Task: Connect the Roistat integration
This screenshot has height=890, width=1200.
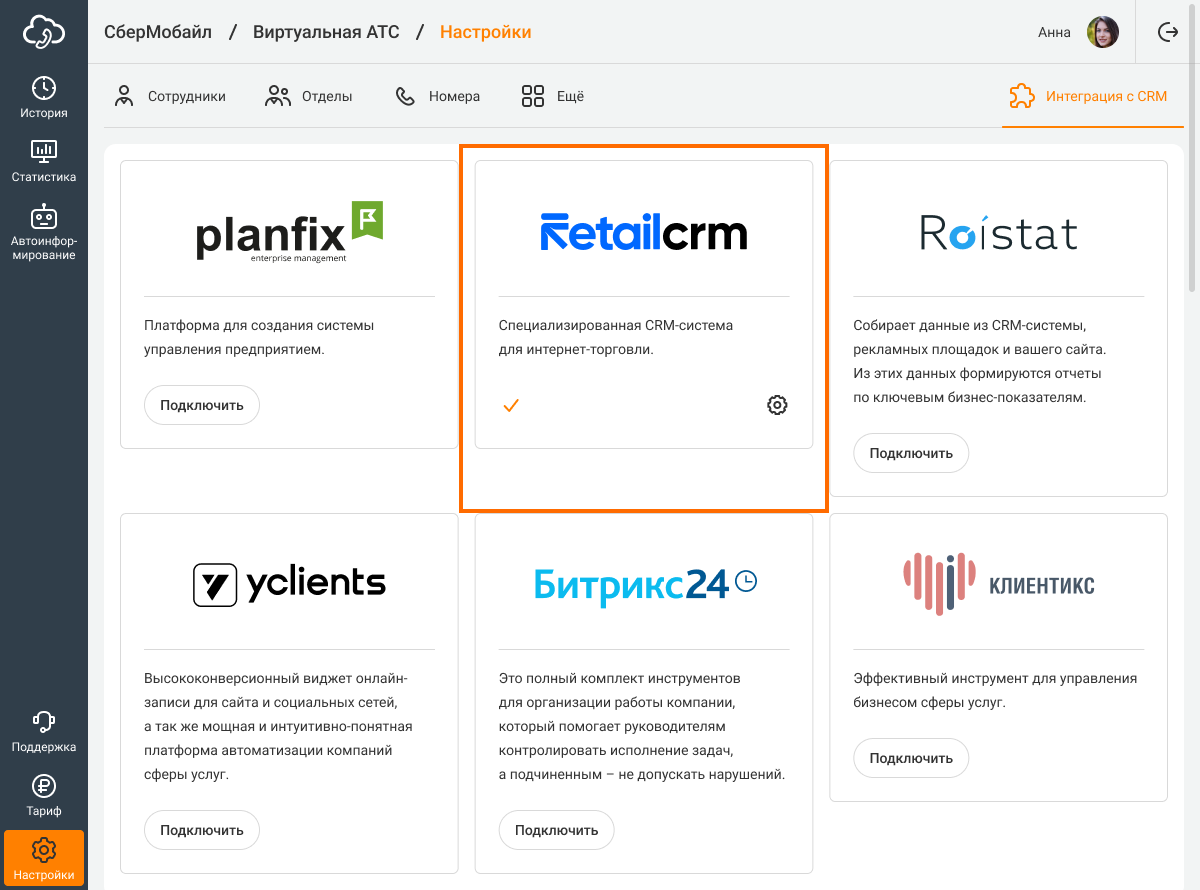Action: 911,453
